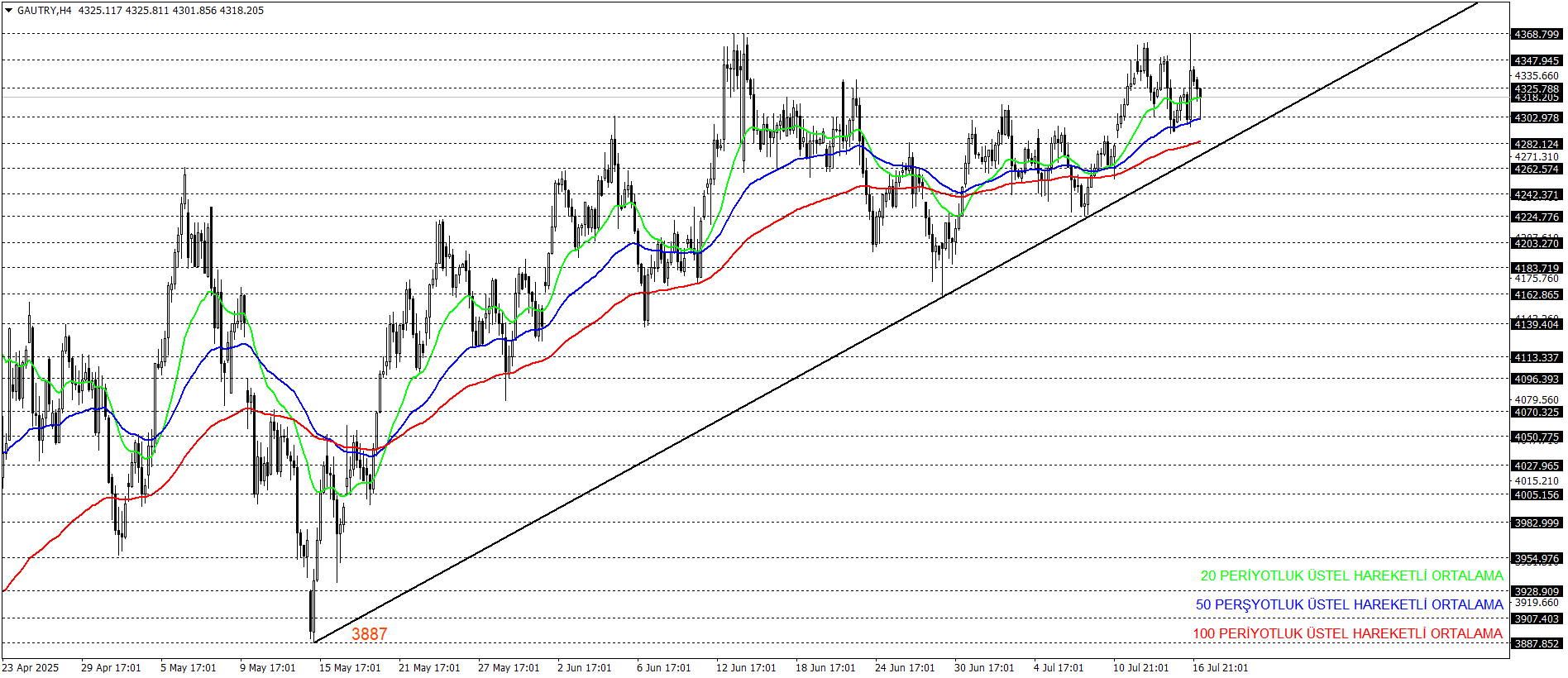
Task: Select the 4325.788 price level label
Action: tap(1537, 88)
